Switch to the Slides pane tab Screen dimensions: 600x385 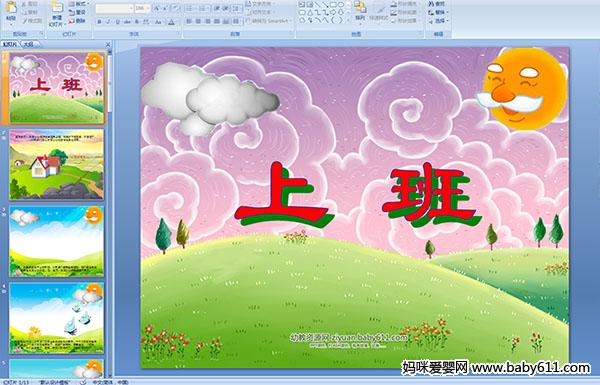[x=10, y=44]
